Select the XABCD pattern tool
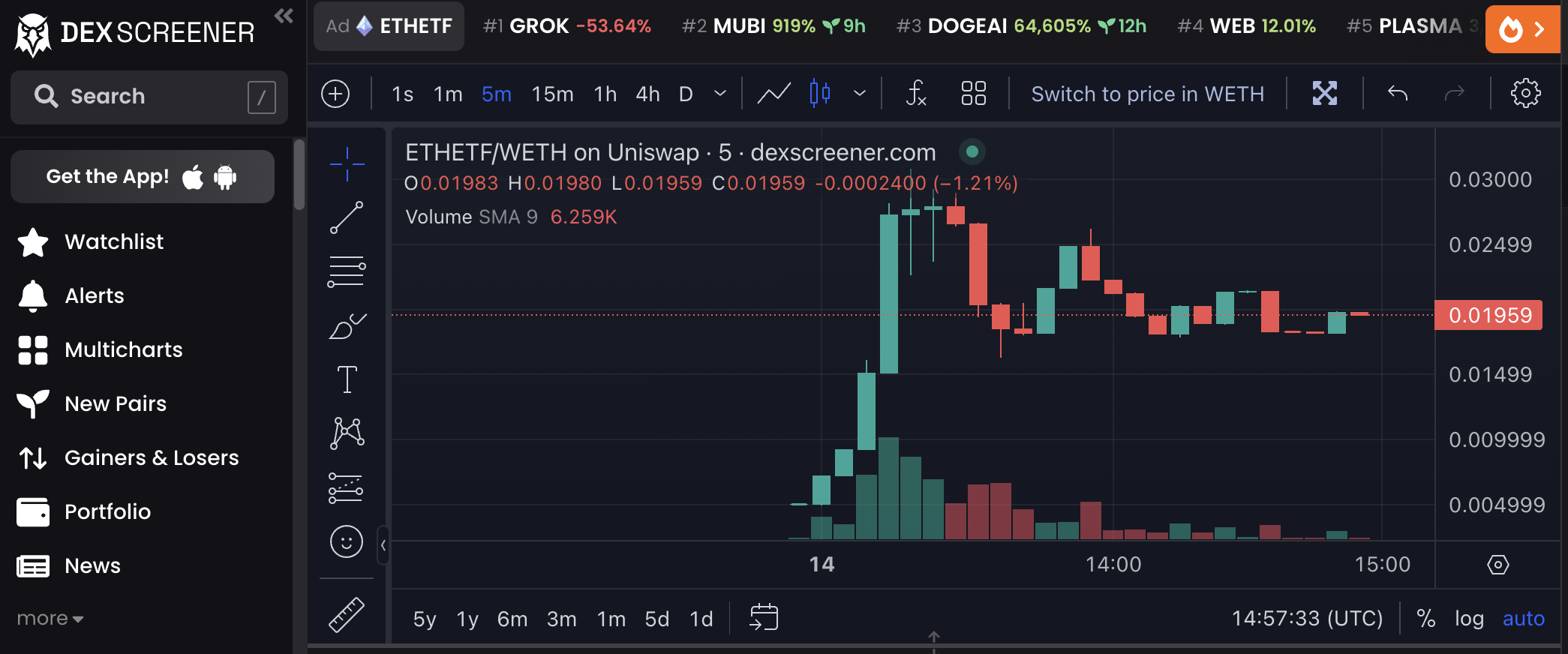Image resolution: width=1568 pixels, height=654 pixels. coord(347,433)
